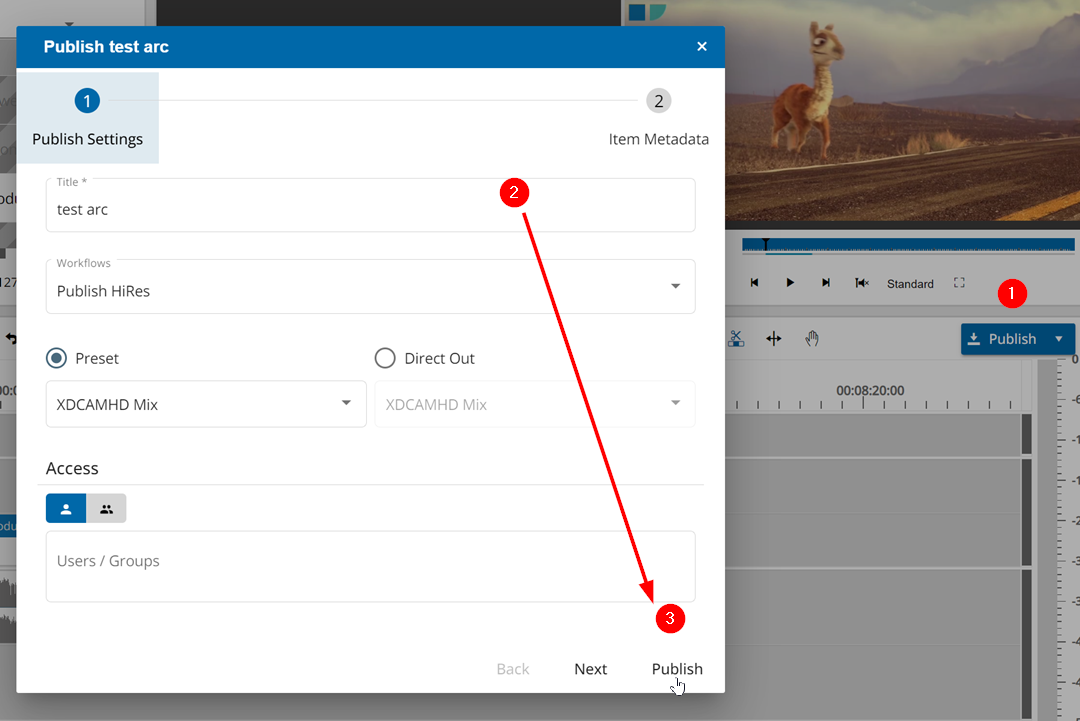Toggle fullscreen video preview
This screenshot has height=721, width=1080.
tap(959, 283)
